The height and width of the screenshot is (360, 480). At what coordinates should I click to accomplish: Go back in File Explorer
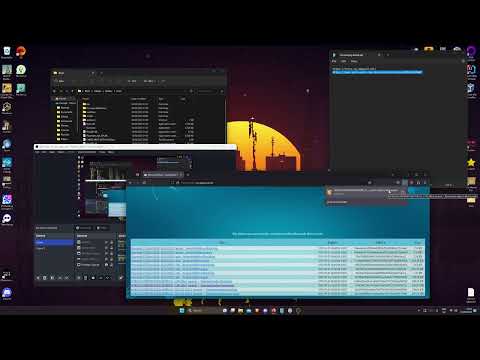[x=54, y=91]
